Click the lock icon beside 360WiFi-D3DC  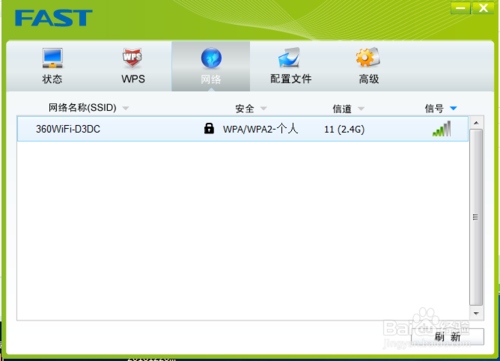tap(209, 128)
